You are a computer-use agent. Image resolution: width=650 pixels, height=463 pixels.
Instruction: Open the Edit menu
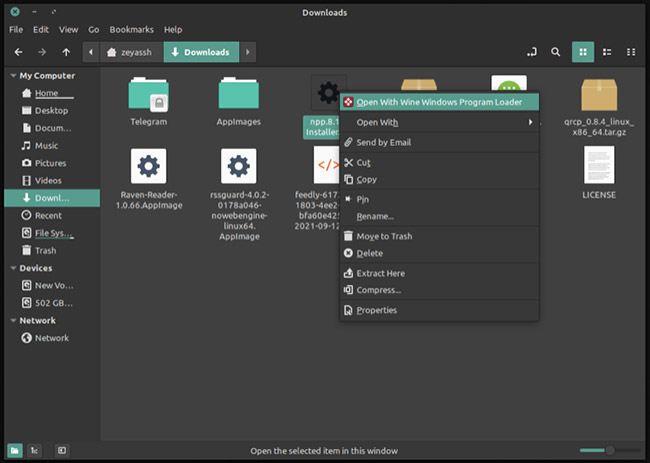click(41, 30)
